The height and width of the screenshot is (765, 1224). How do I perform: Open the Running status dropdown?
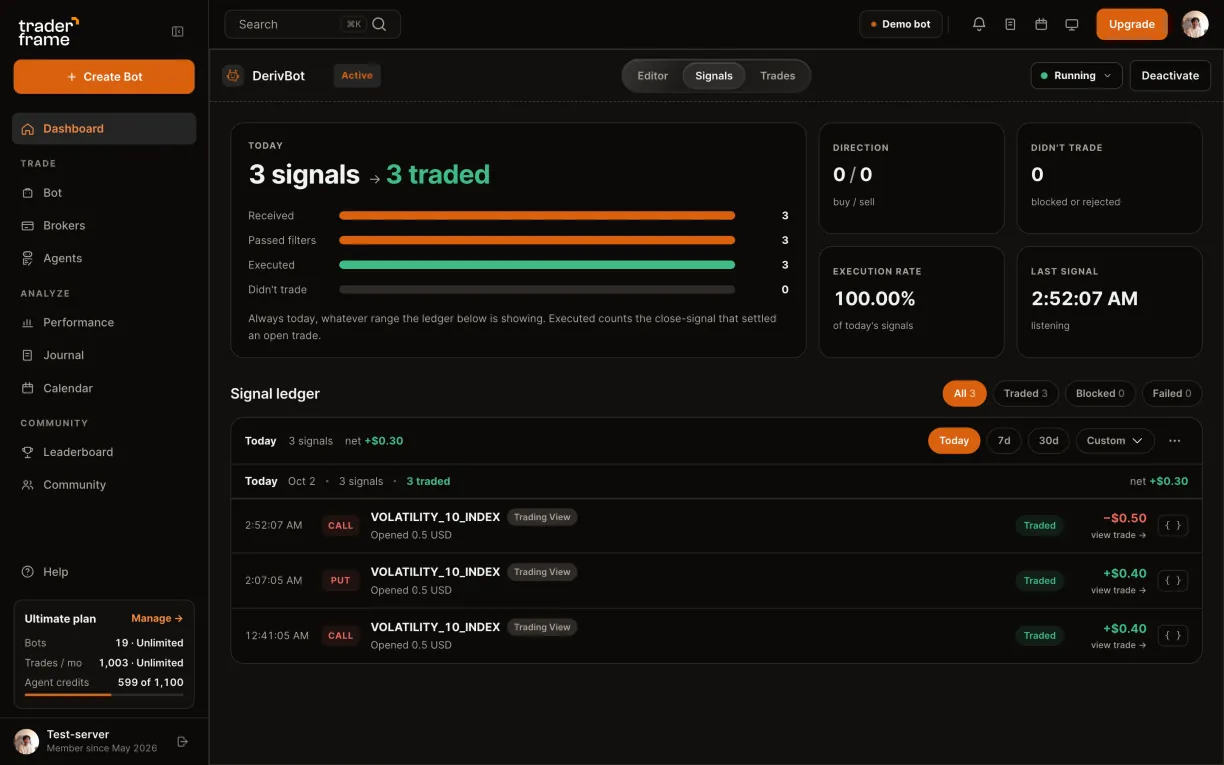(1077, 76)
